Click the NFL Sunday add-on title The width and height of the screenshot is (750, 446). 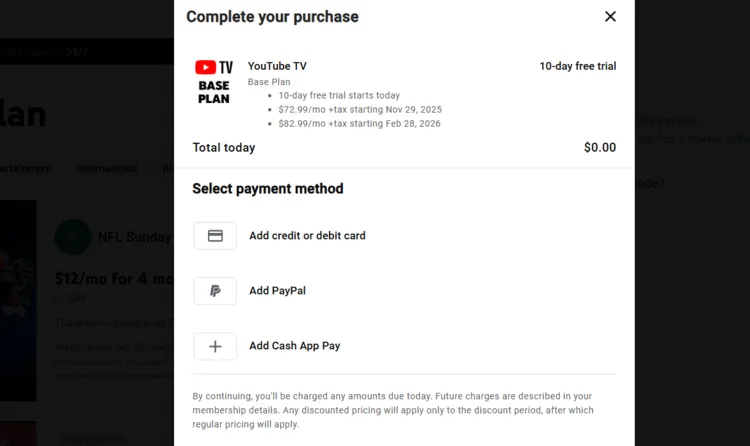pyautogui.click(x=133, y=237)
